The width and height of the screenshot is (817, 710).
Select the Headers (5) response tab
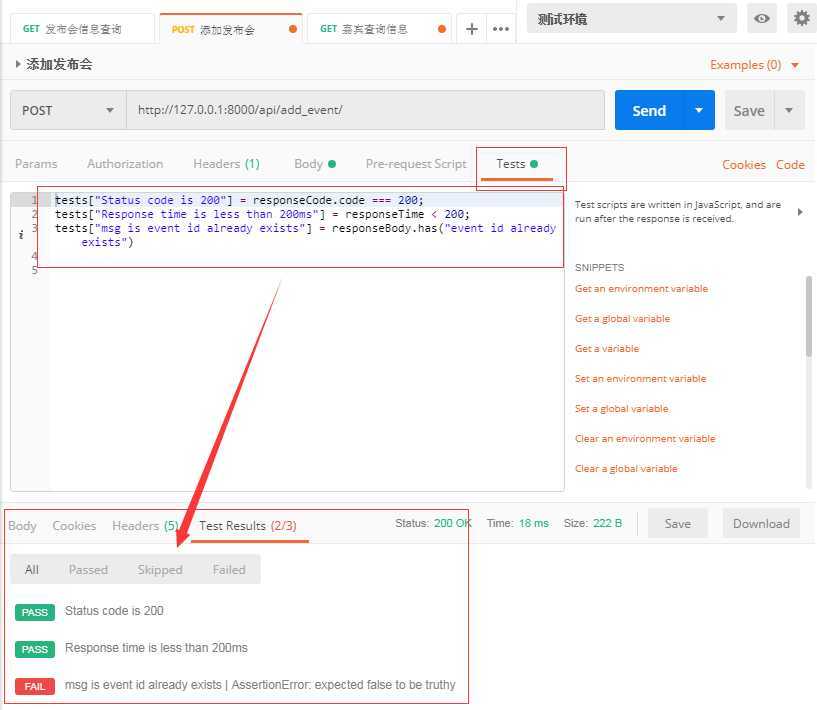point(145,525)
